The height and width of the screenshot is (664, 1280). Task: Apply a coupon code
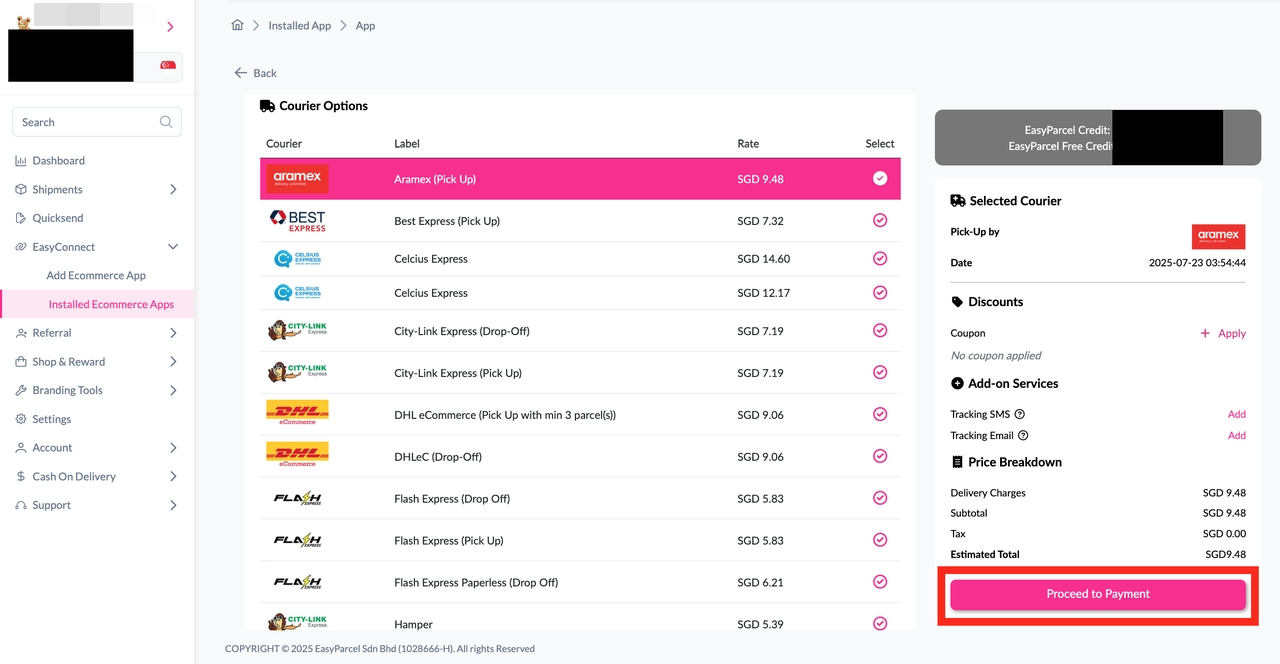point(1230,333)
